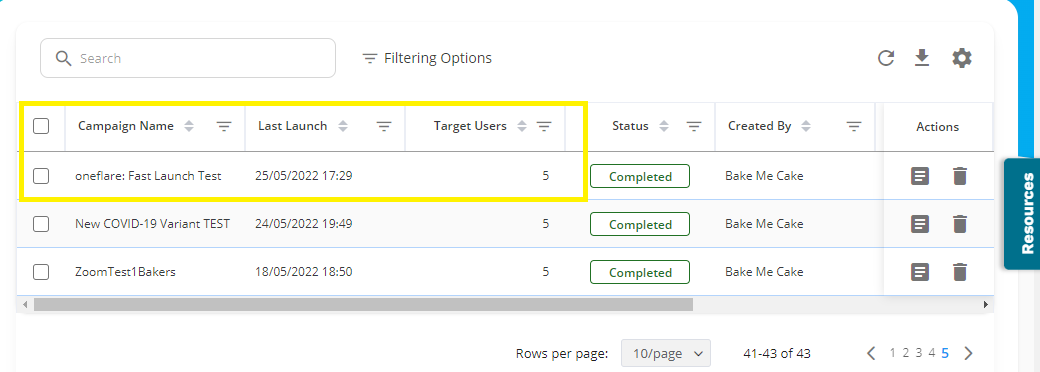This screenshot has width=1040, height=372.
Task: Click the Campaign Name column filter icon
Action: click(225, 127)
